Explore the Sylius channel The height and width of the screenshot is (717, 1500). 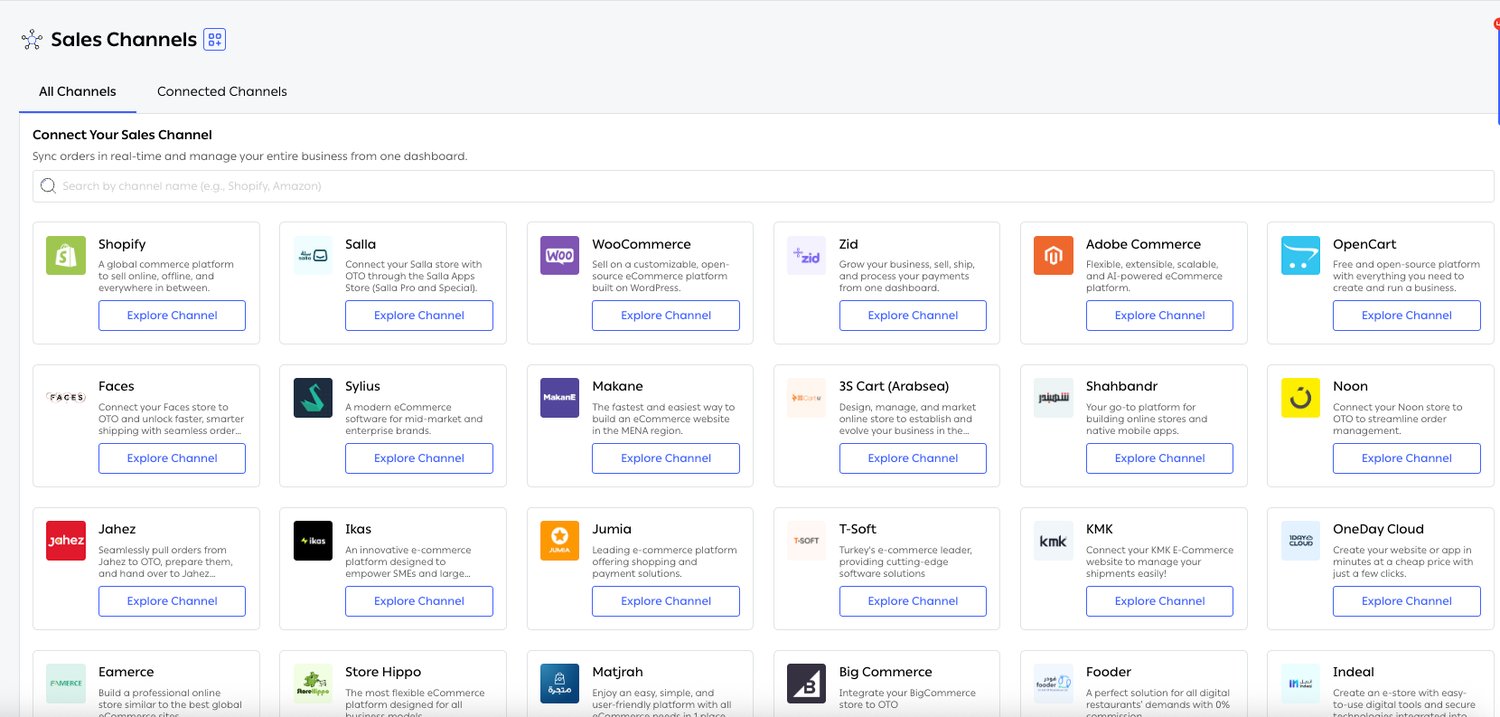(419, 458)
